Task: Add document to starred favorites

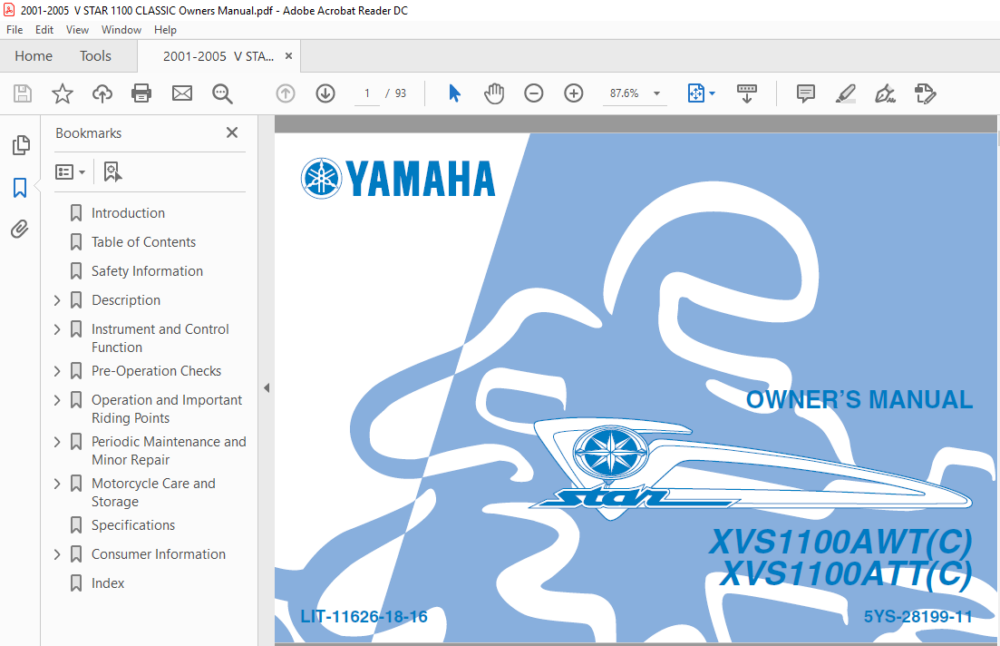Action: click(62, 94)
